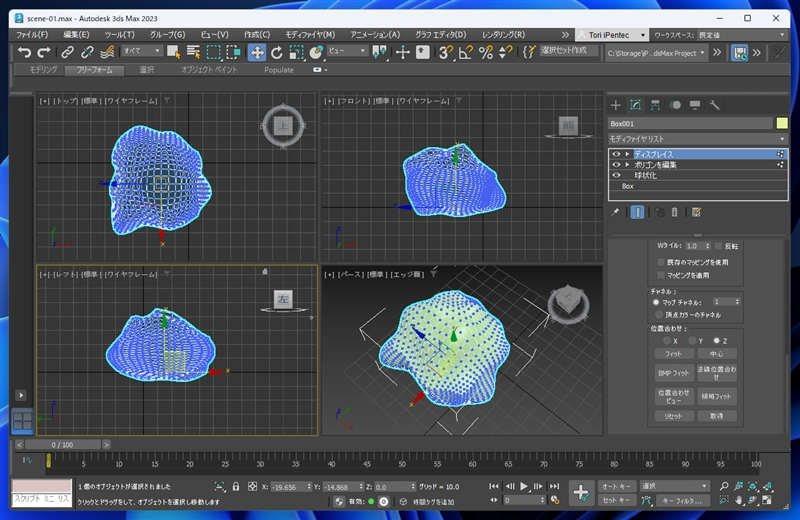
Task: Select X alignment radio button
Action: click(x=667, y=340)
